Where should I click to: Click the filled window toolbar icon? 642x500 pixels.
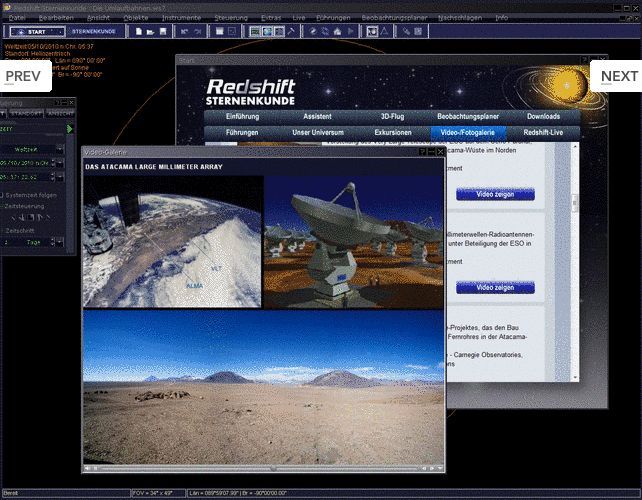point(220,32)
